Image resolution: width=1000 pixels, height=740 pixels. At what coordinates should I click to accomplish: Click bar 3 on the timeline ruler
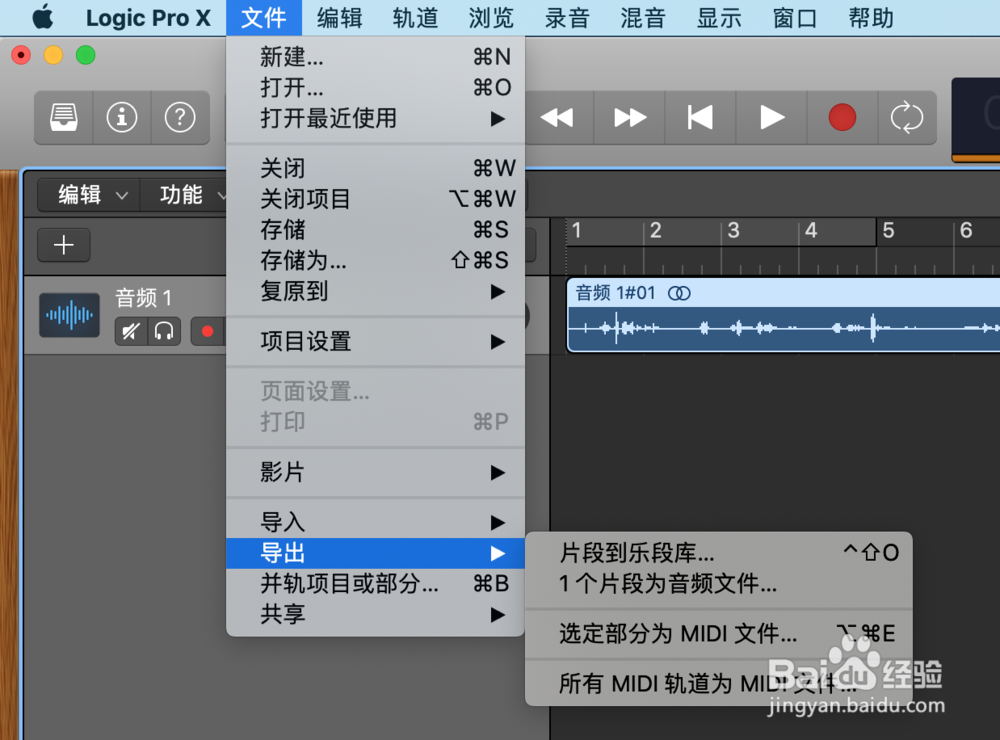point(733,230)
